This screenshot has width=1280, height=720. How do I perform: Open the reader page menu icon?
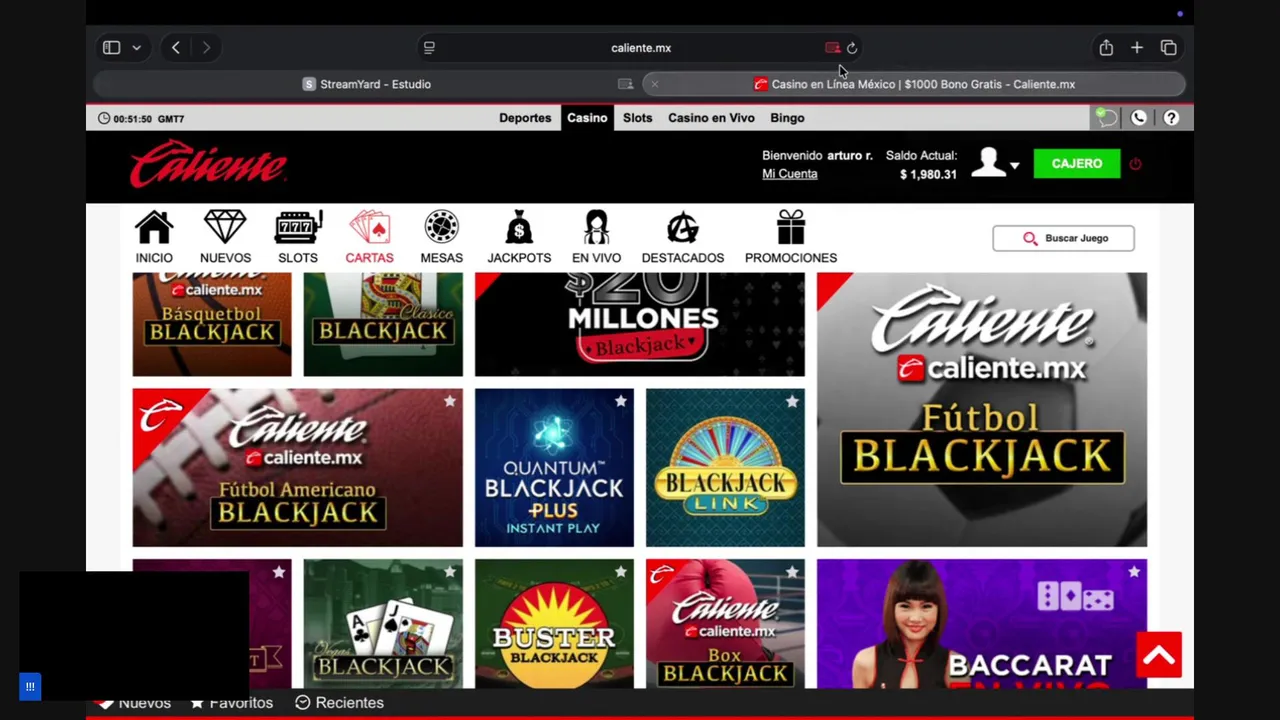429,47
